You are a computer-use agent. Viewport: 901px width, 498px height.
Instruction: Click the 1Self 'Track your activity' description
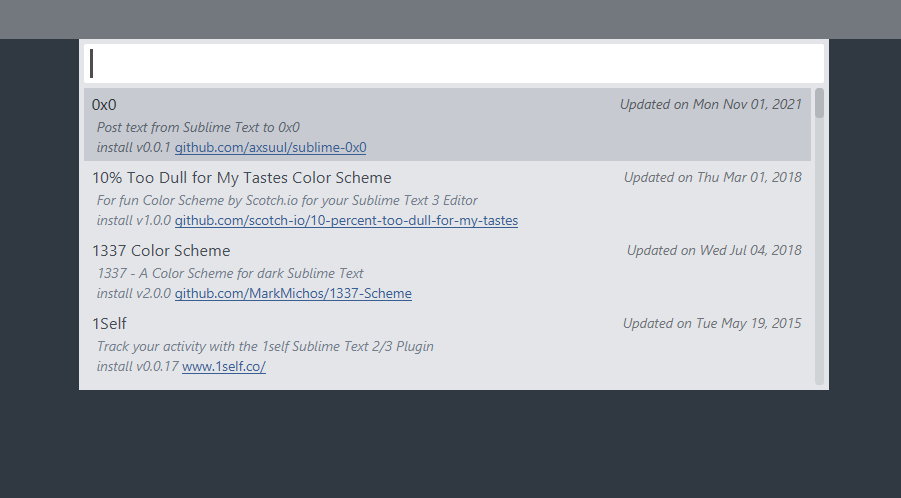[x=265, y=346]
